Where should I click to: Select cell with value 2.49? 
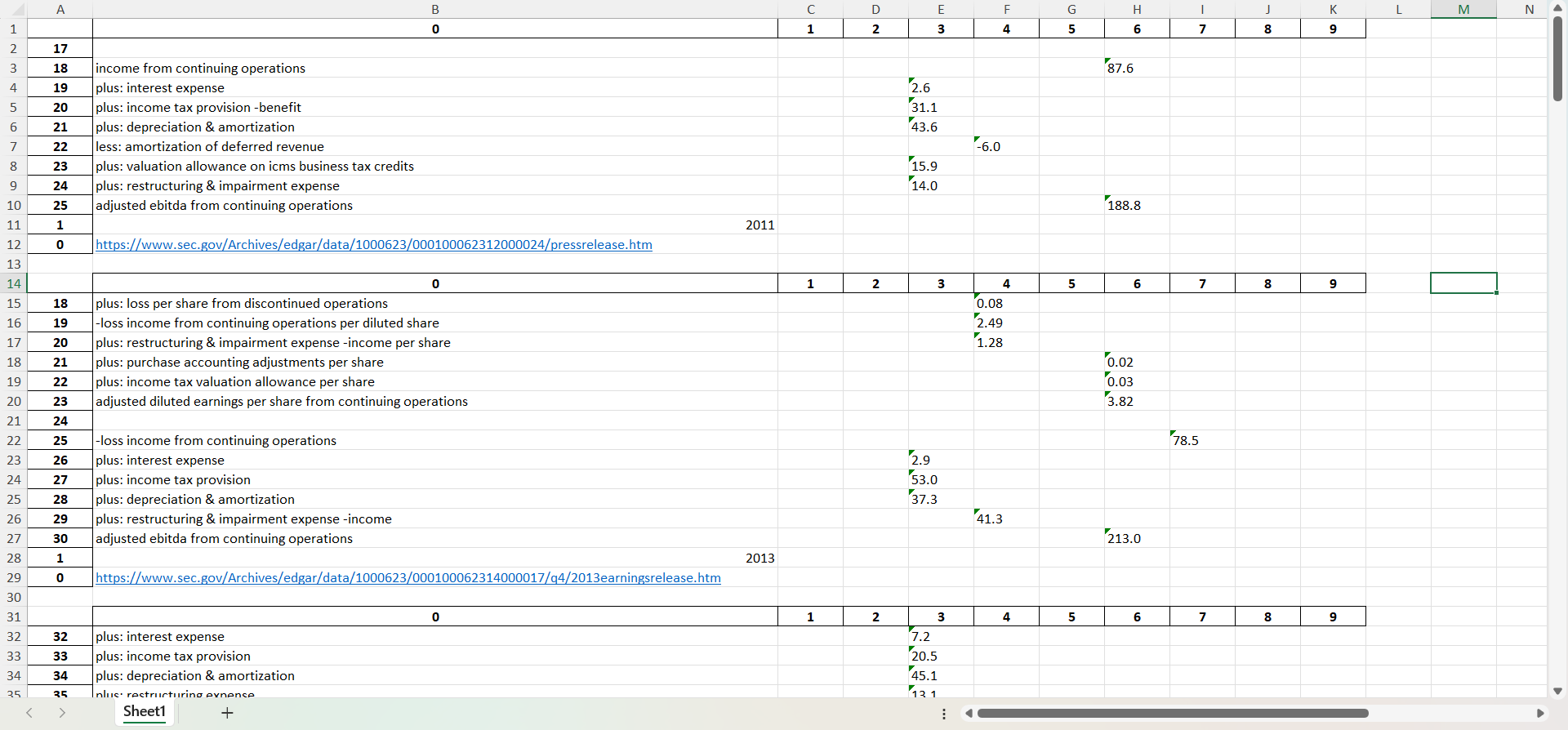coord(1006,323)
